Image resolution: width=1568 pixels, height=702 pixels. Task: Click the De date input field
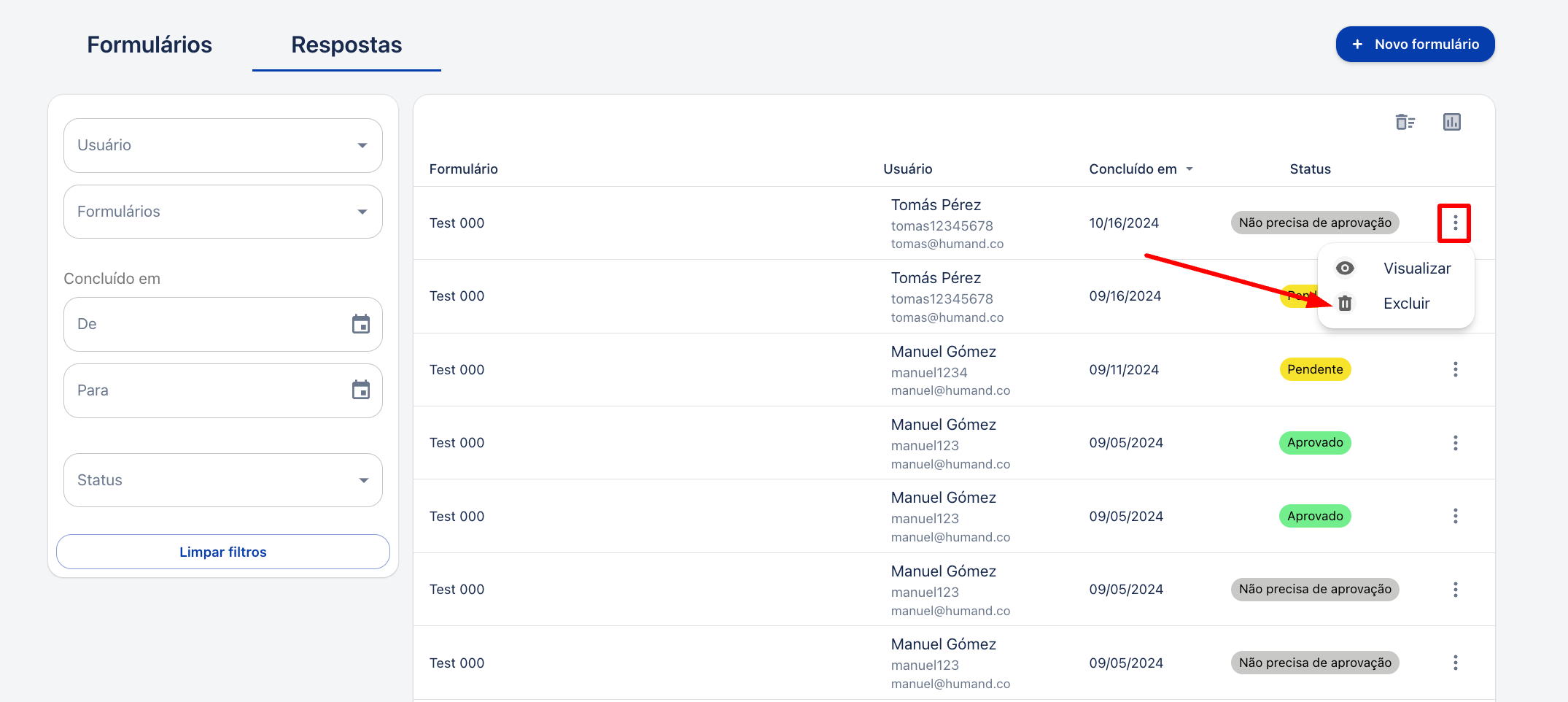pyautogui.click(x=223, y=324)
